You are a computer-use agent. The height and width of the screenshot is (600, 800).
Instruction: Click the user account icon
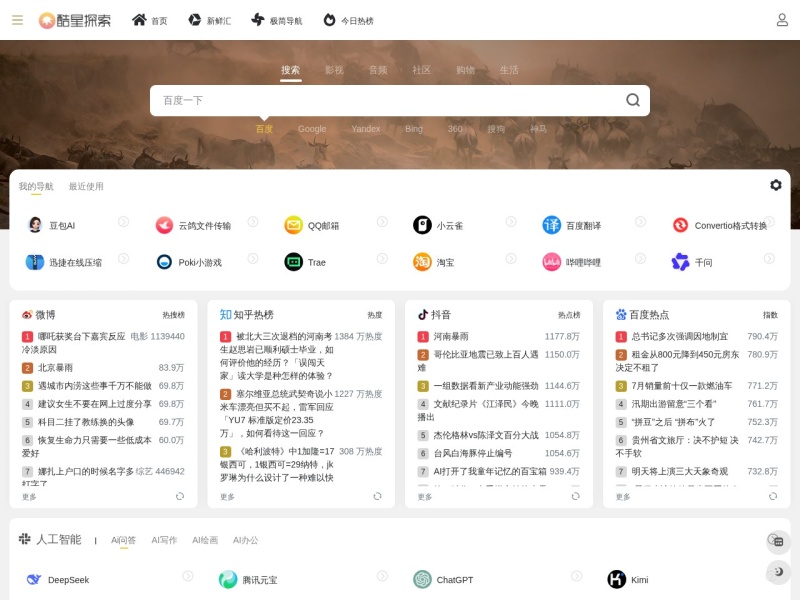pos(782,20)
